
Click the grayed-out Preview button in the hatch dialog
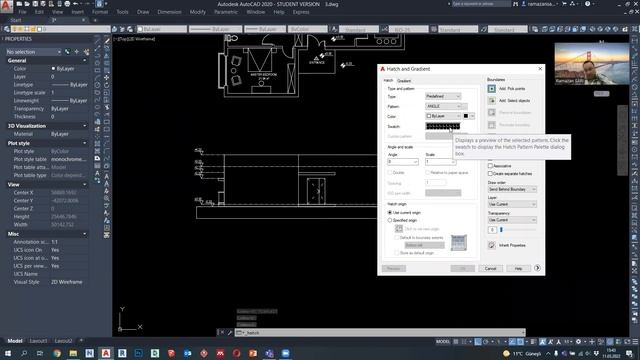click(393, 268)
